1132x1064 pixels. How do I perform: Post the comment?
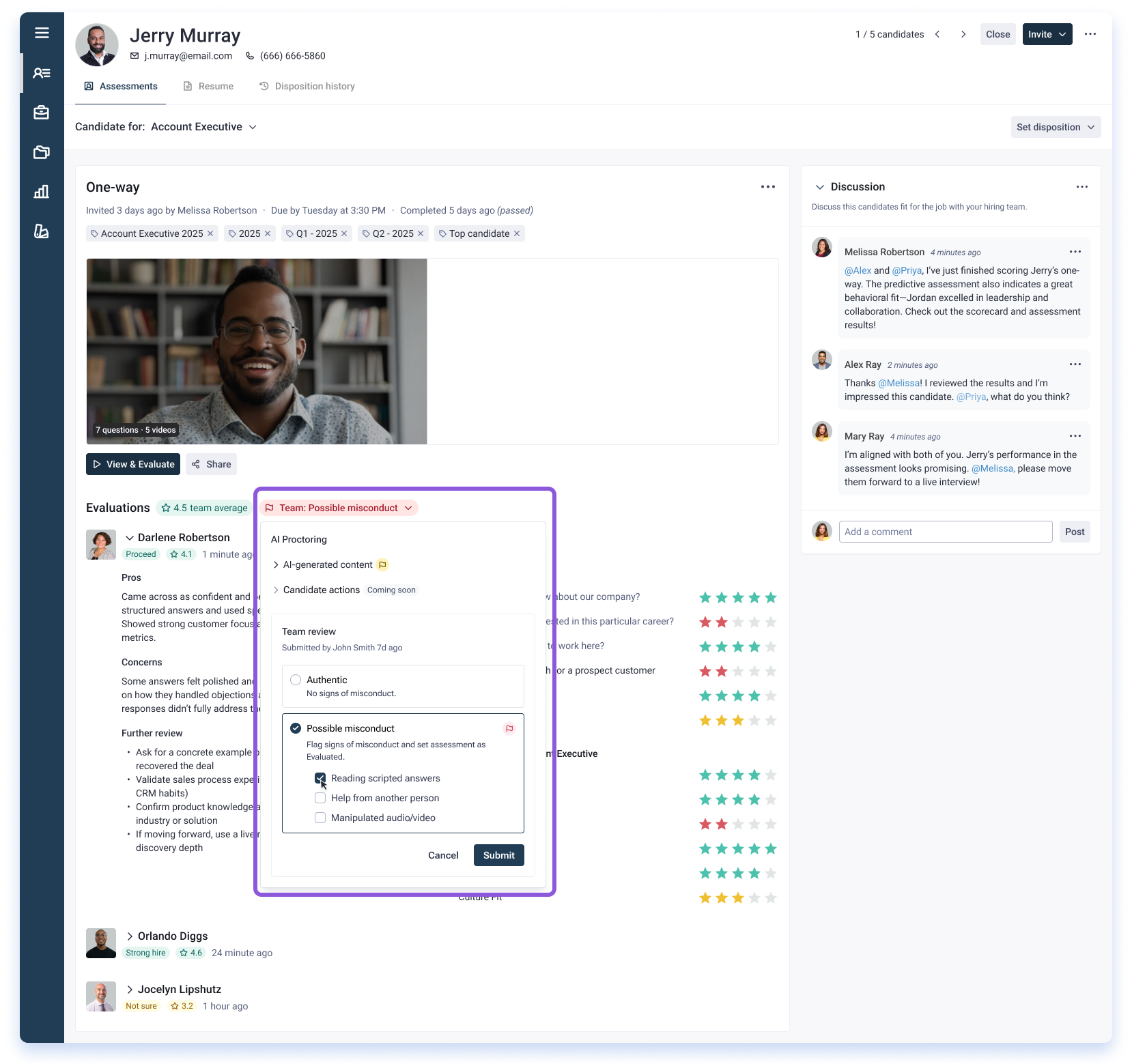(1075, 532)
